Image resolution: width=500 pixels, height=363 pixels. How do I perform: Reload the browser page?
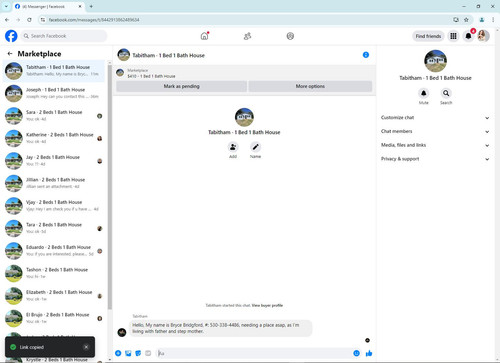coord(29,20)
